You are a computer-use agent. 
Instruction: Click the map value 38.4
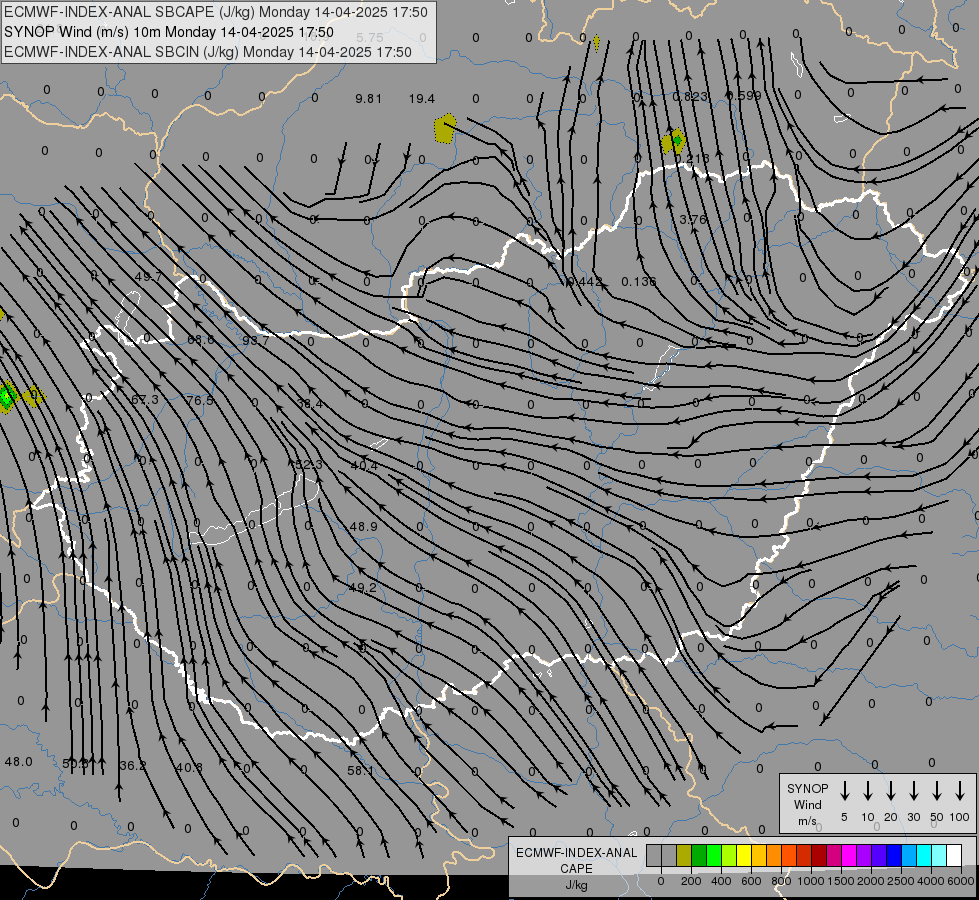[x=310, y=404]
